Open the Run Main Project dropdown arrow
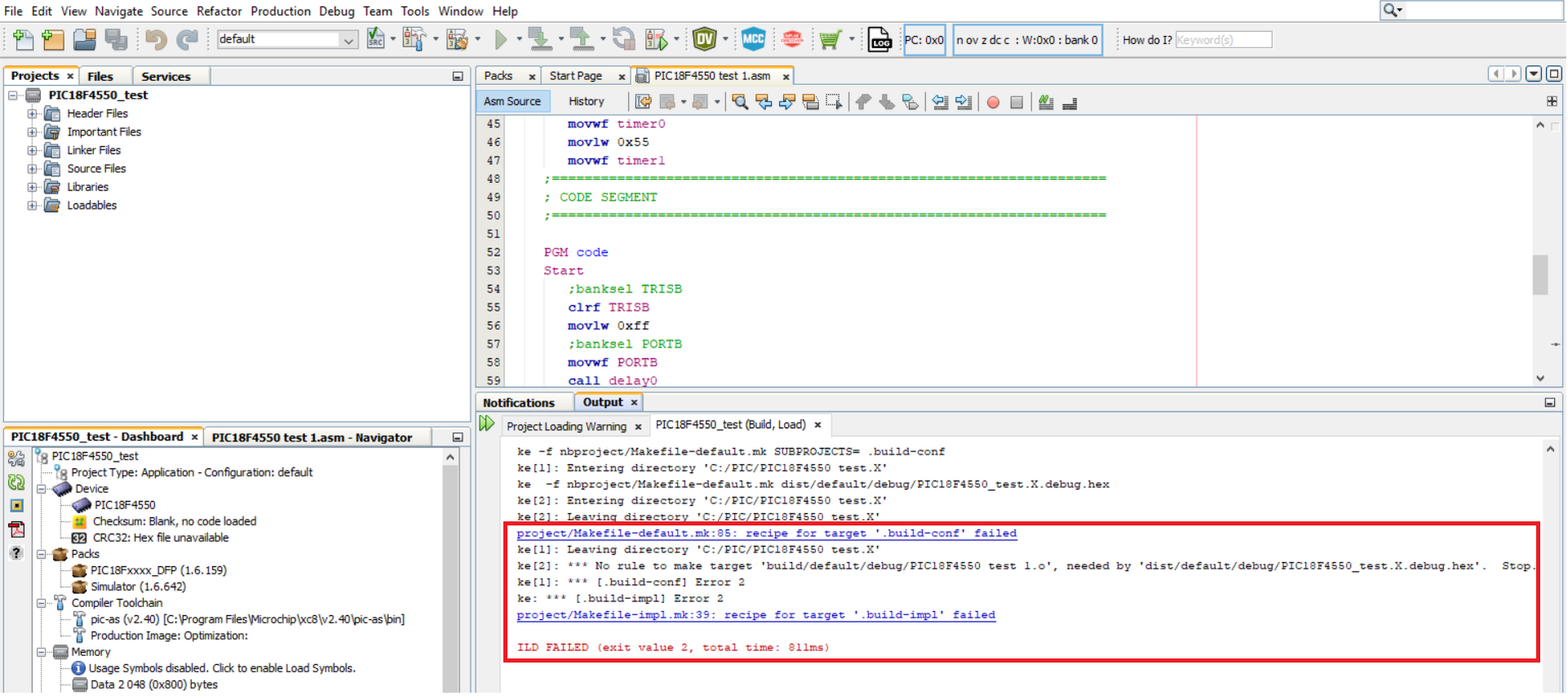 click(x=519, y=38)
